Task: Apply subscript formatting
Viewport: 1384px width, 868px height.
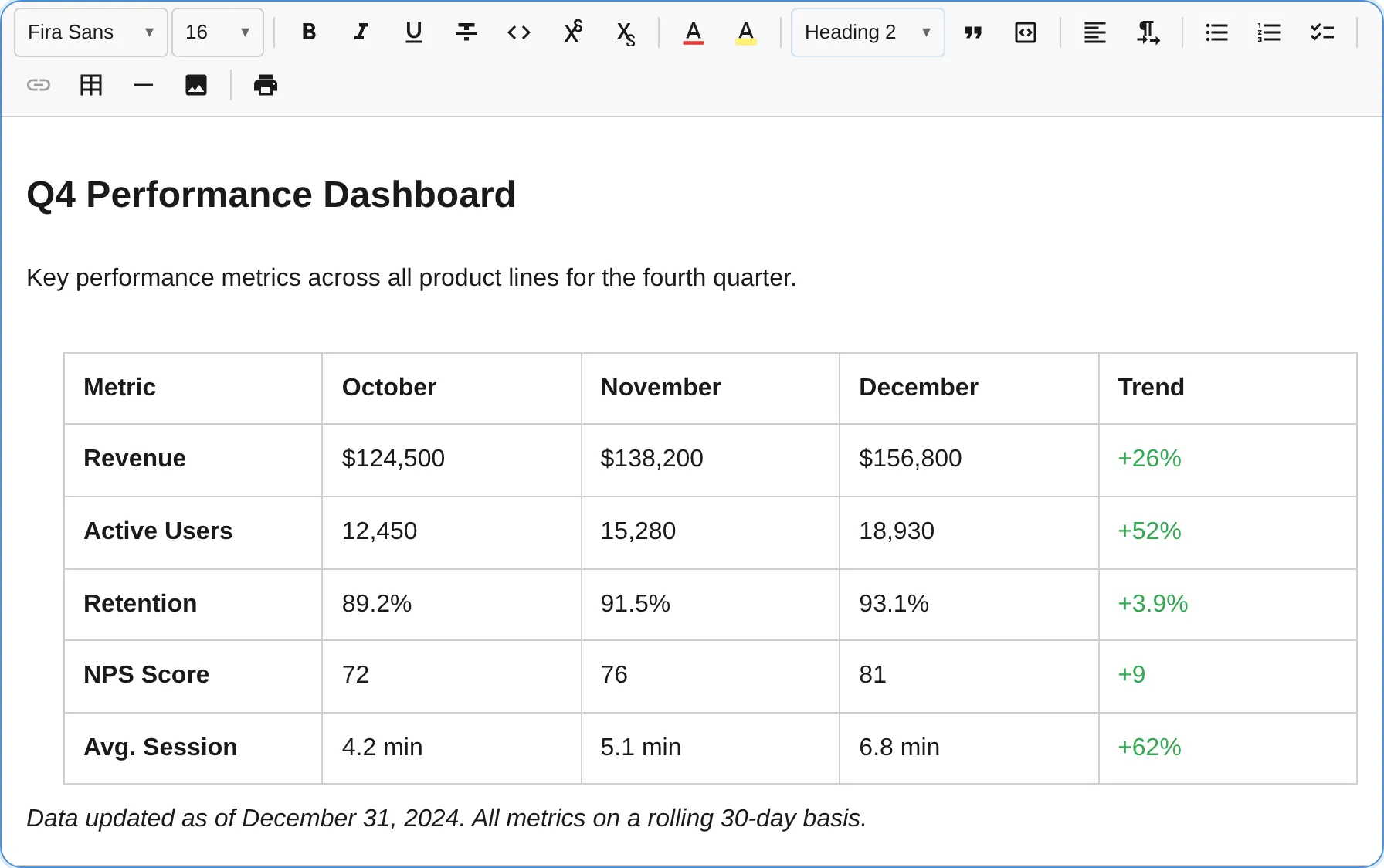Action: pos(625,32)
